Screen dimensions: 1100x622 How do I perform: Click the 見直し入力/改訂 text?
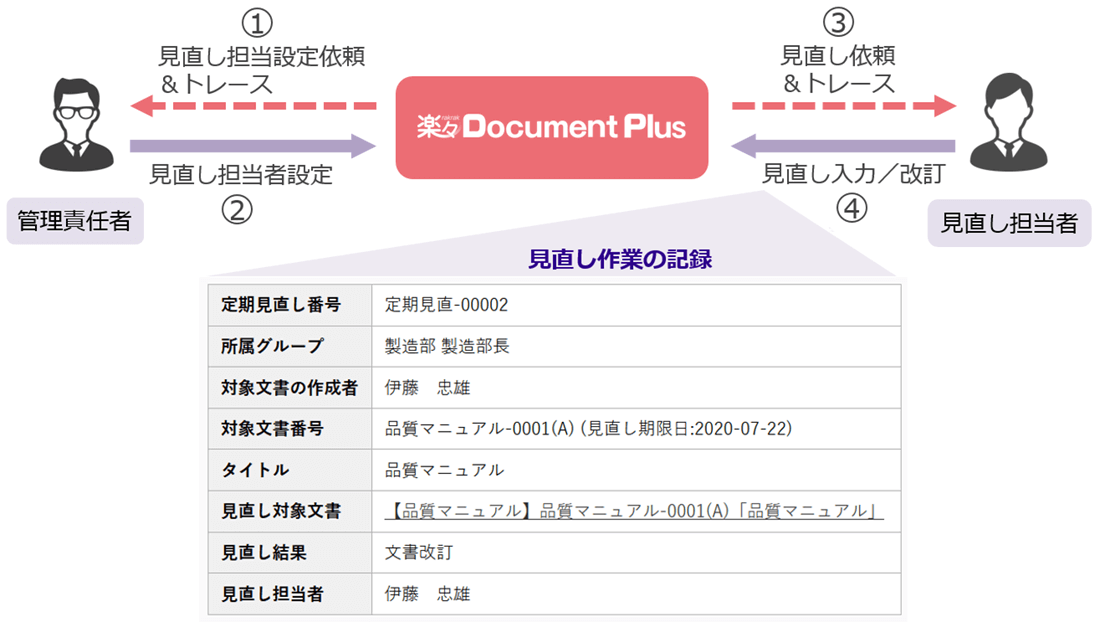click(854, 174)
